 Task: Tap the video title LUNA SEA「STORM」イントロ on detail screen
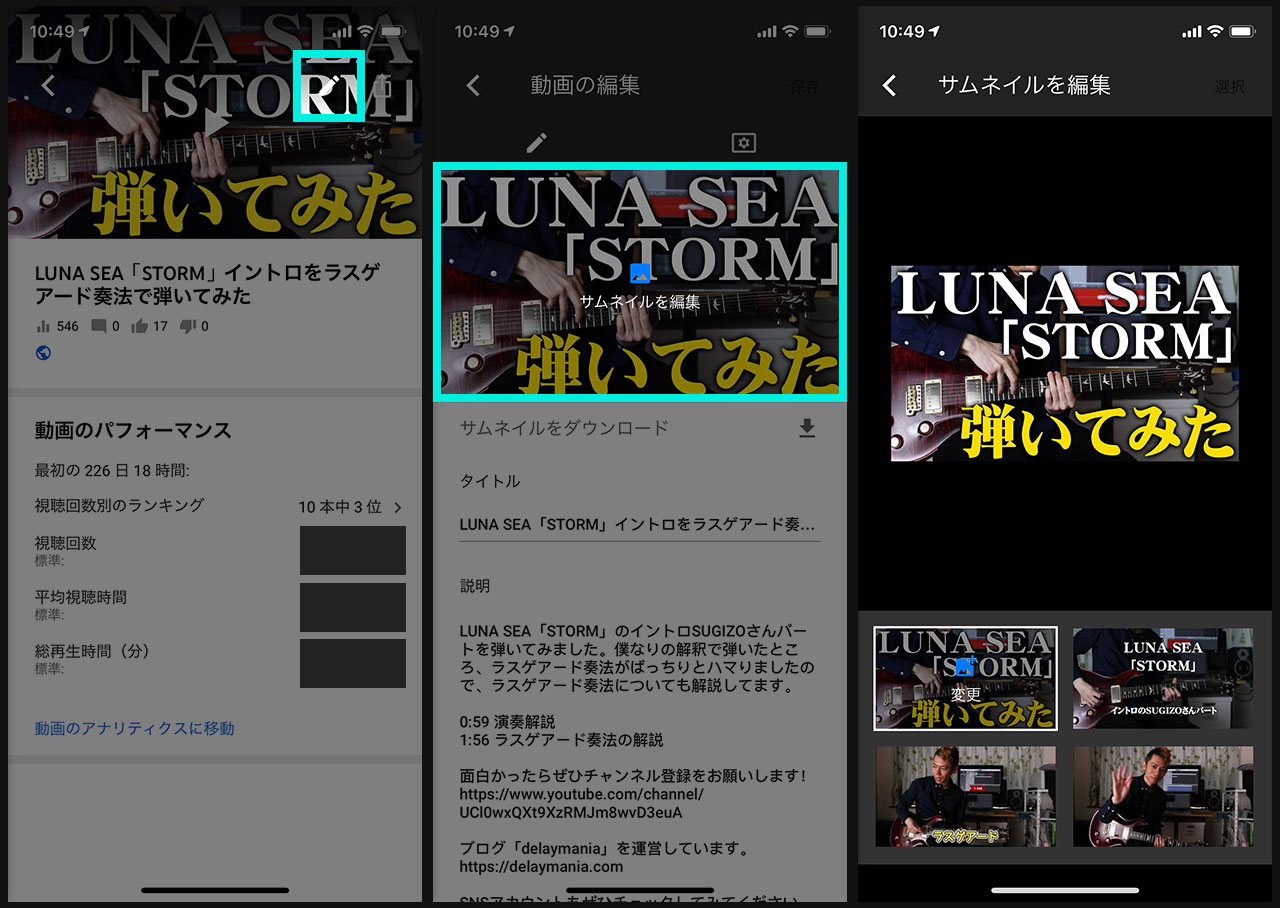210,285
